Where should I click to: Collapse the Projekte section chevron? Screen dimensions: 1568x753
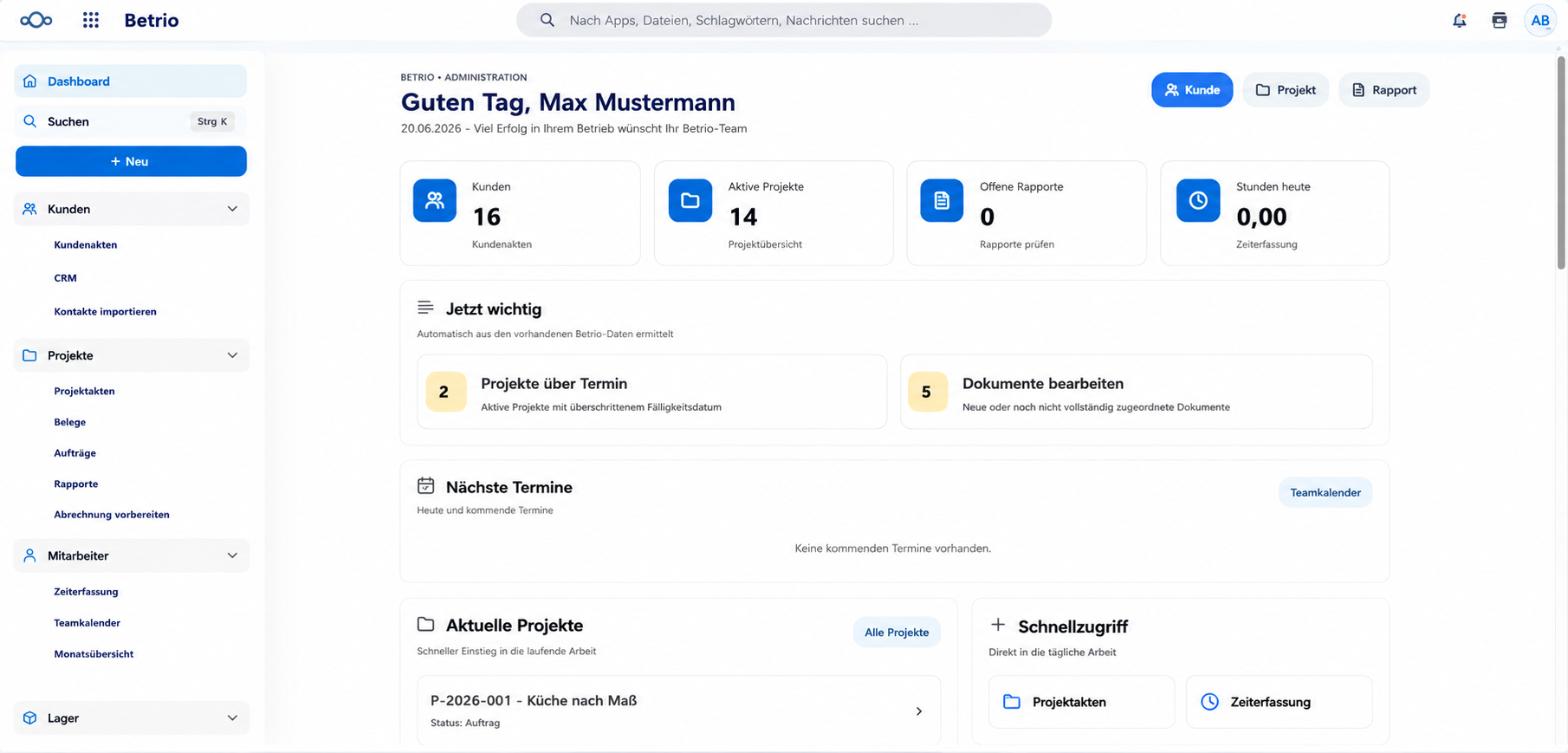[x=232, y=355]
